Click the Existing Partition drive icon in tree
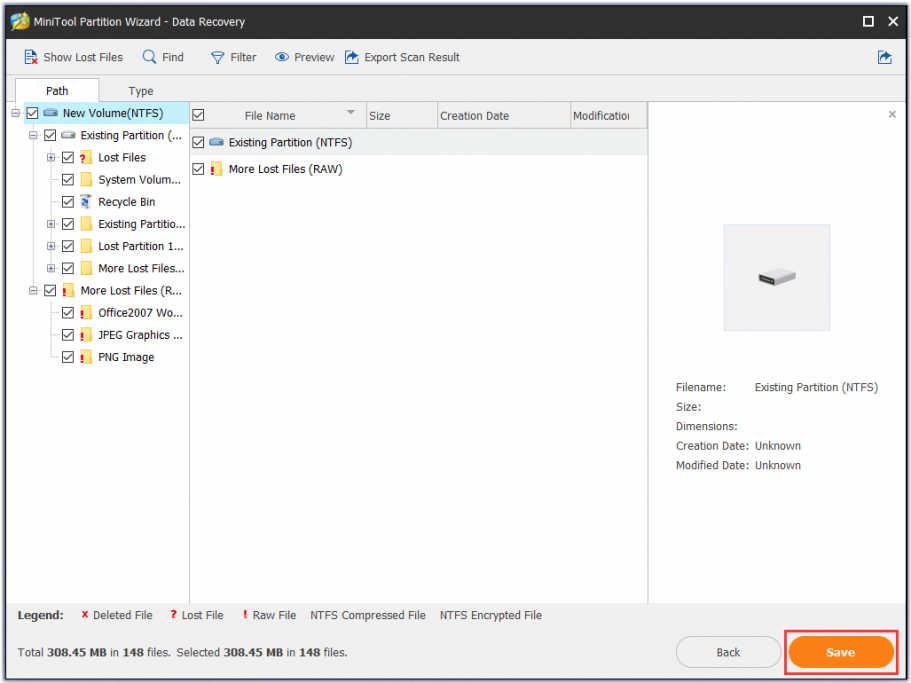 tap(69, 135)
